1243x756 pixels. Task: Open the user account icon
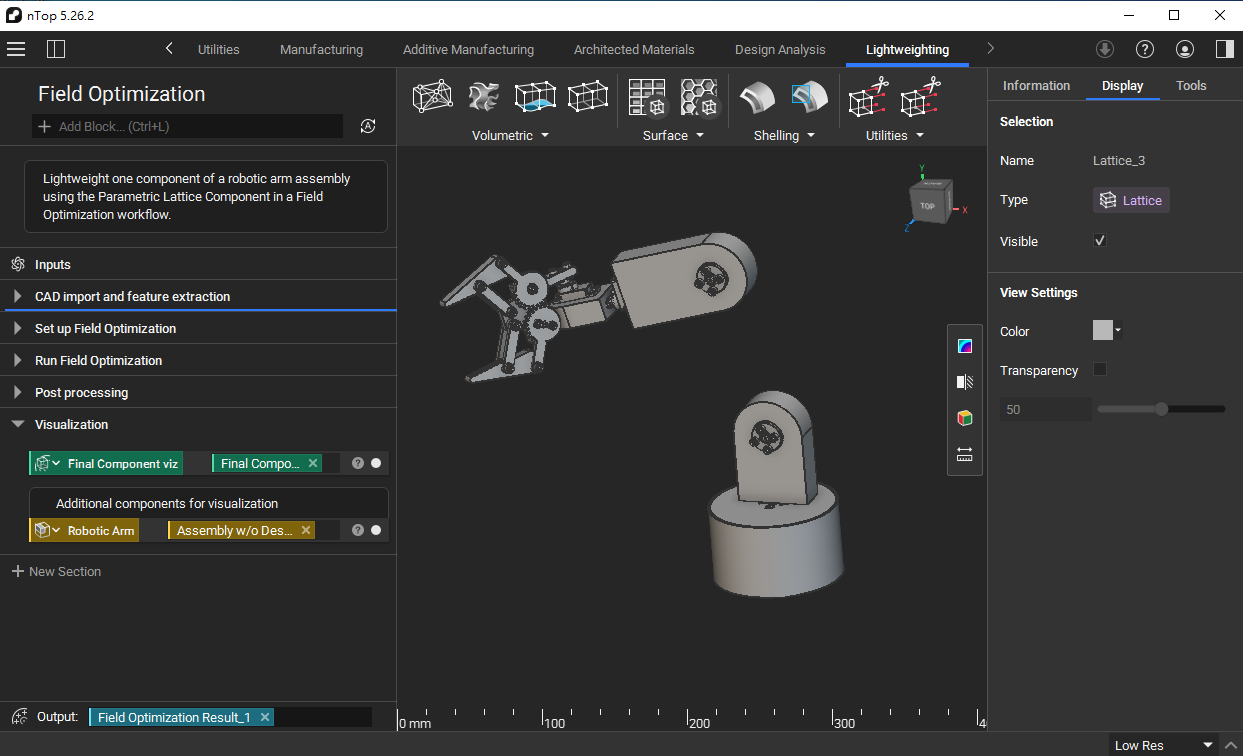click(1185, 49)
